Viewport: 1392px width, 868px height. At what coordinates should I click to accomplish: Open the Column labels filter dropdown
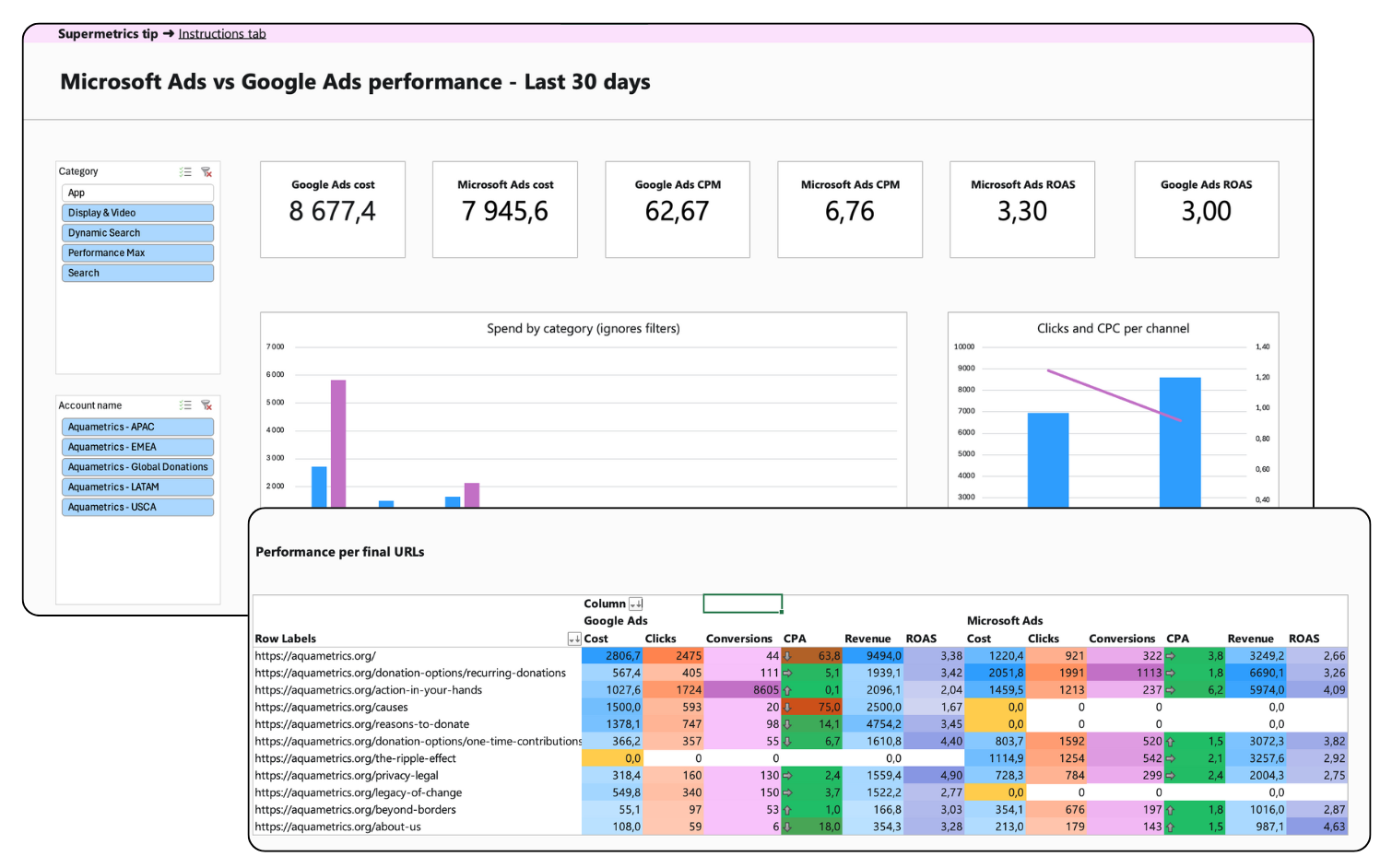(635, 604)
